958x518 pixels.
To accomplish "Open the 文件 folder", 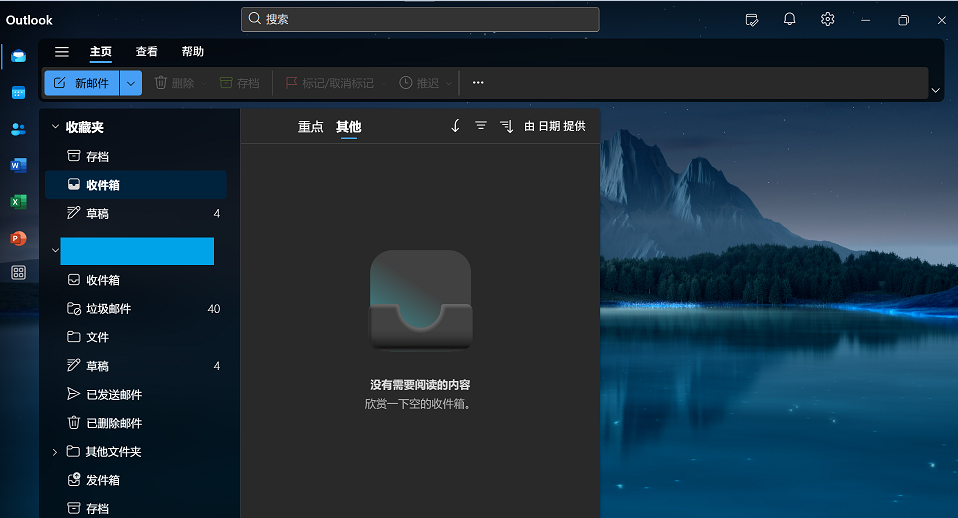I will pos(136,337).
